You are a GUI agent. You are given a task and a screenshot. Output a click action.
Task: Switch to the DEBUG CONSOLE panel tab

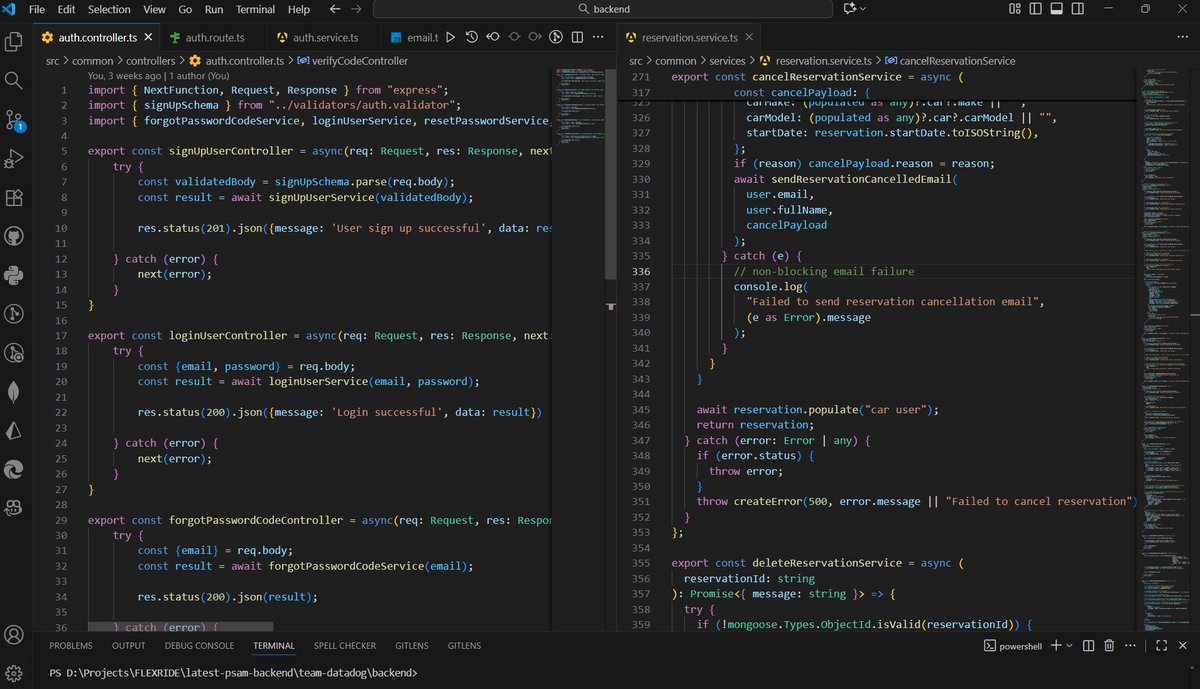tap(199, 646)
